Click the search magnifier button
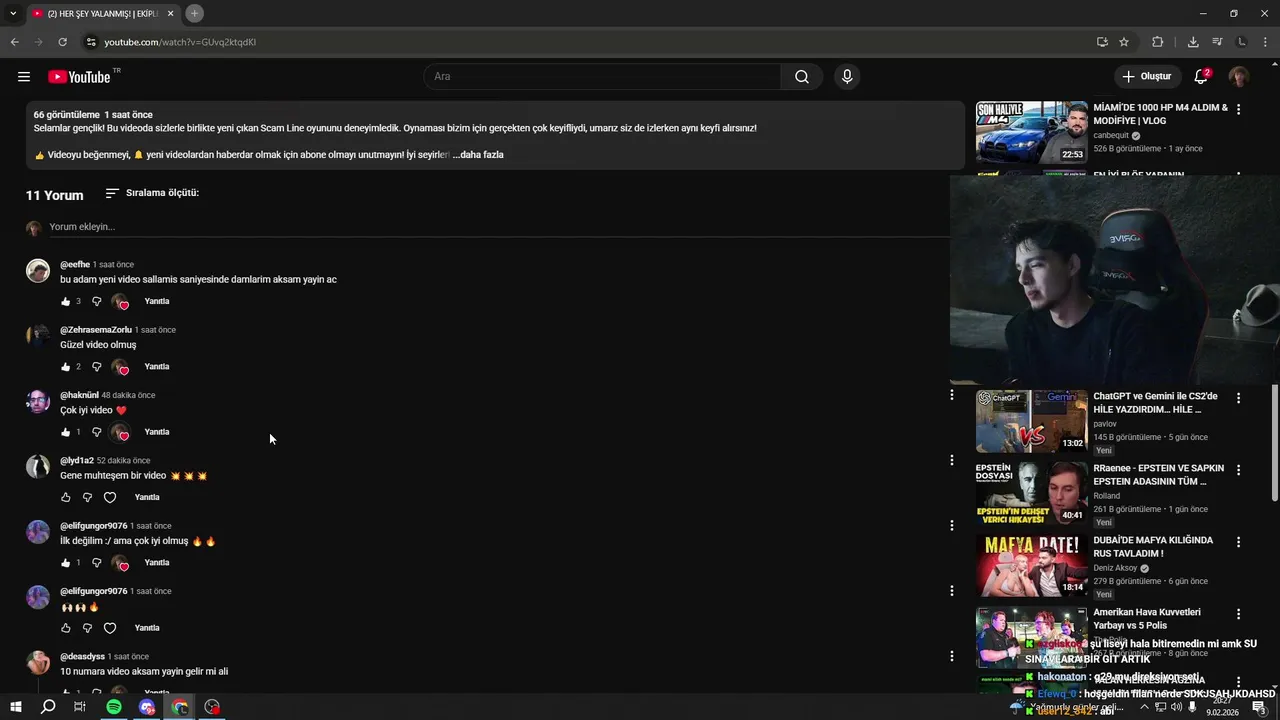The width and height of the screenshot is (1280, 720). coord(802,77)
